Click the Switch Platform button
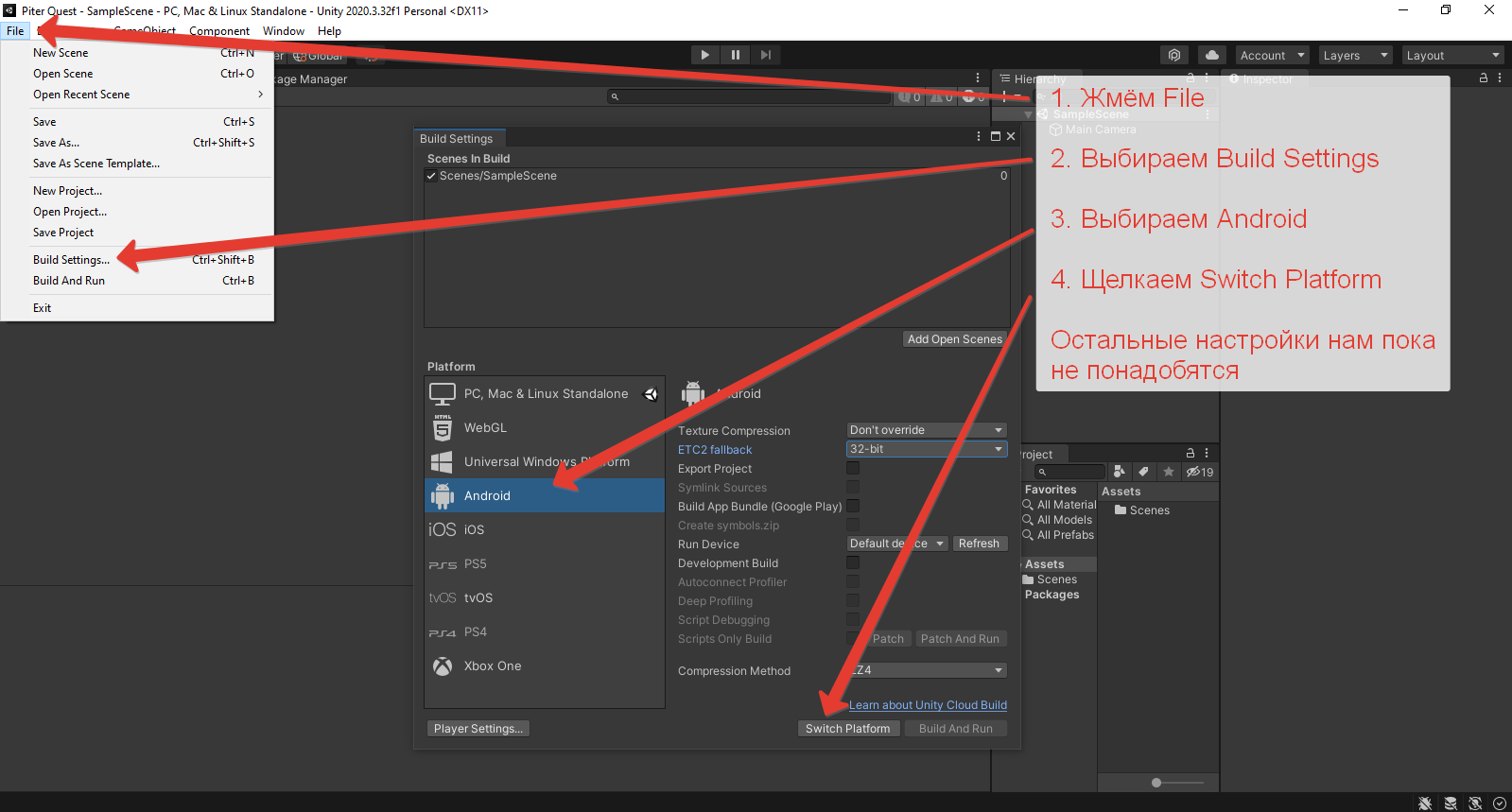The width and height of the screenshot is (1512, 812). [848, 729]
